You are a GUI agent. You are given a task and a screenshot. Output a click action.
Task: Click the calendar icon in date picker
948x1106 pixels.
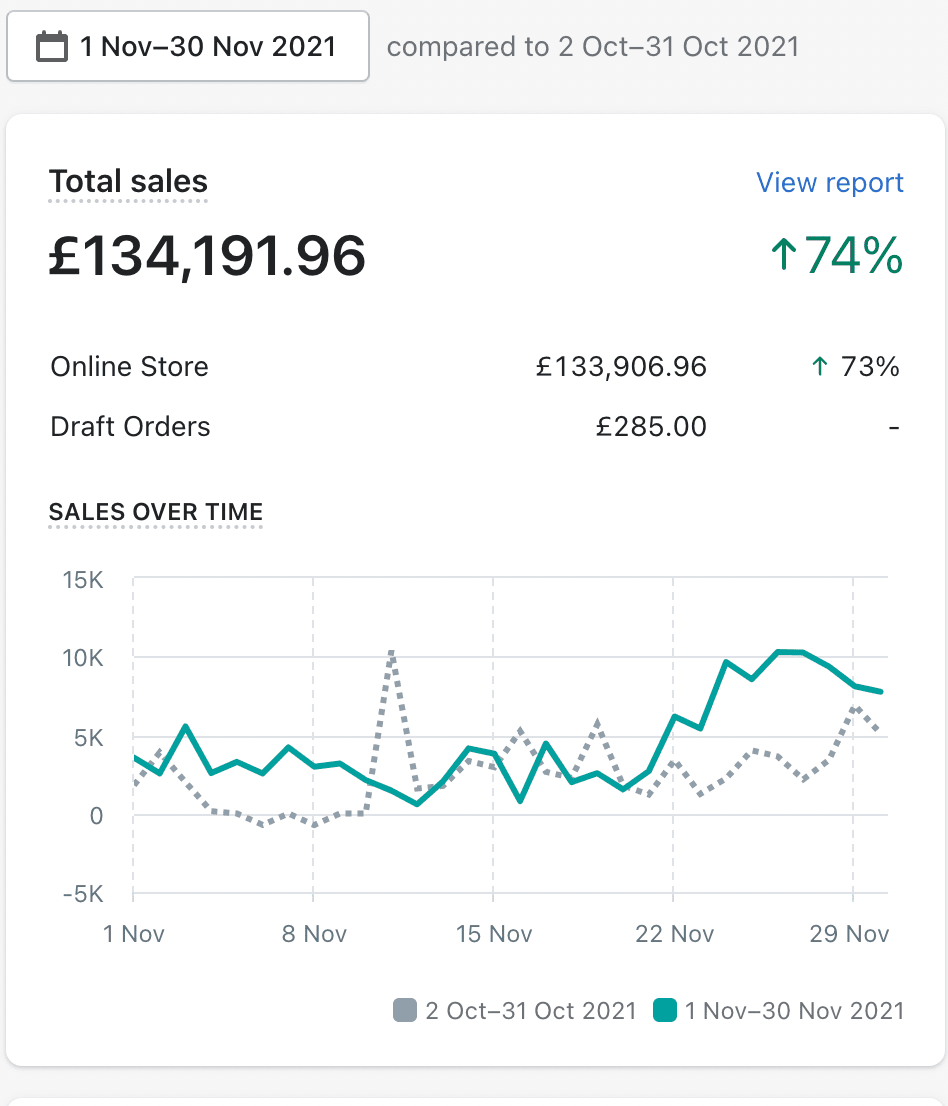click(52, 47)
